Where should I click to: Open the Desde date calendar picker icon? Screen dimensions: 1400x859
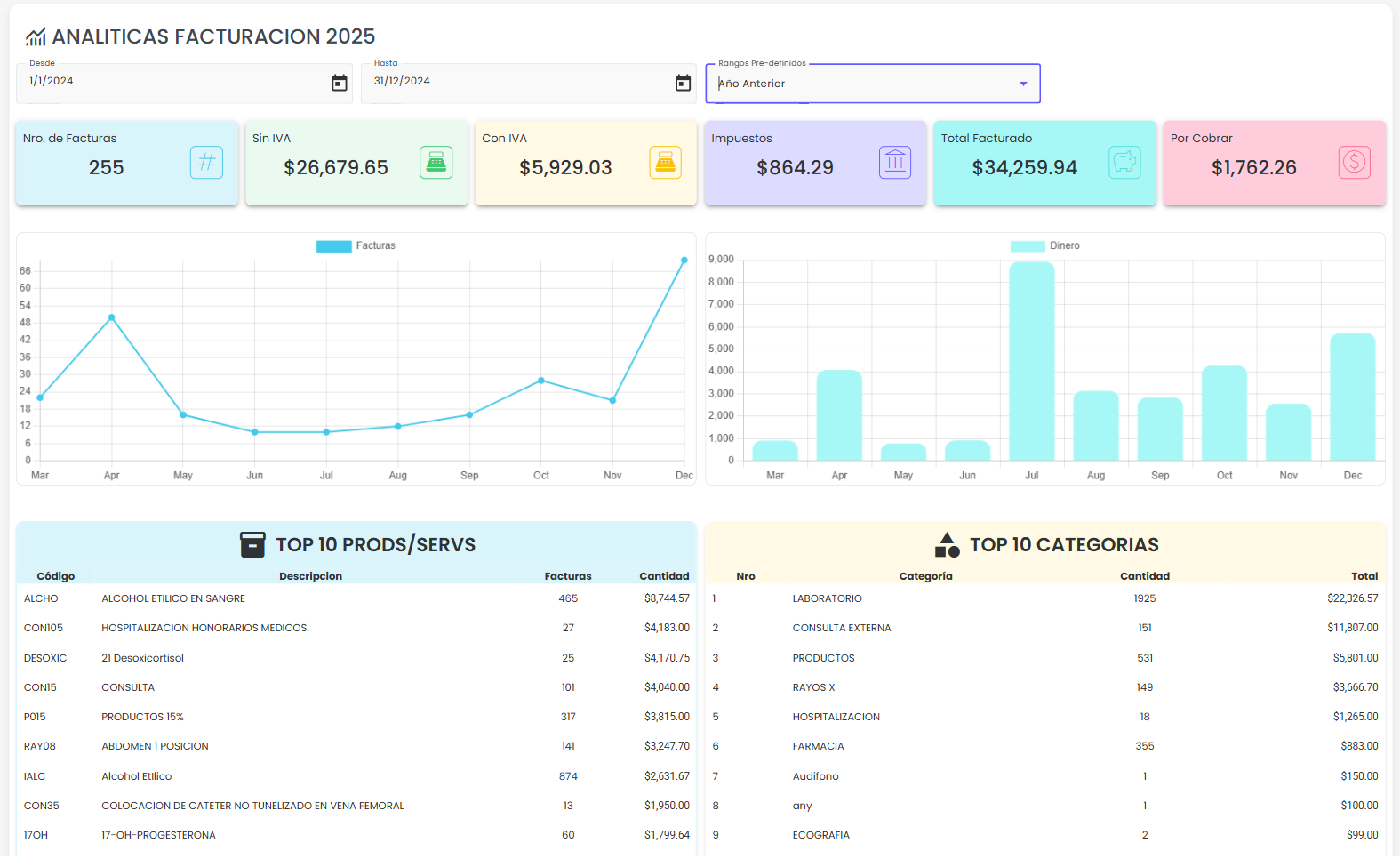[339, 83]
